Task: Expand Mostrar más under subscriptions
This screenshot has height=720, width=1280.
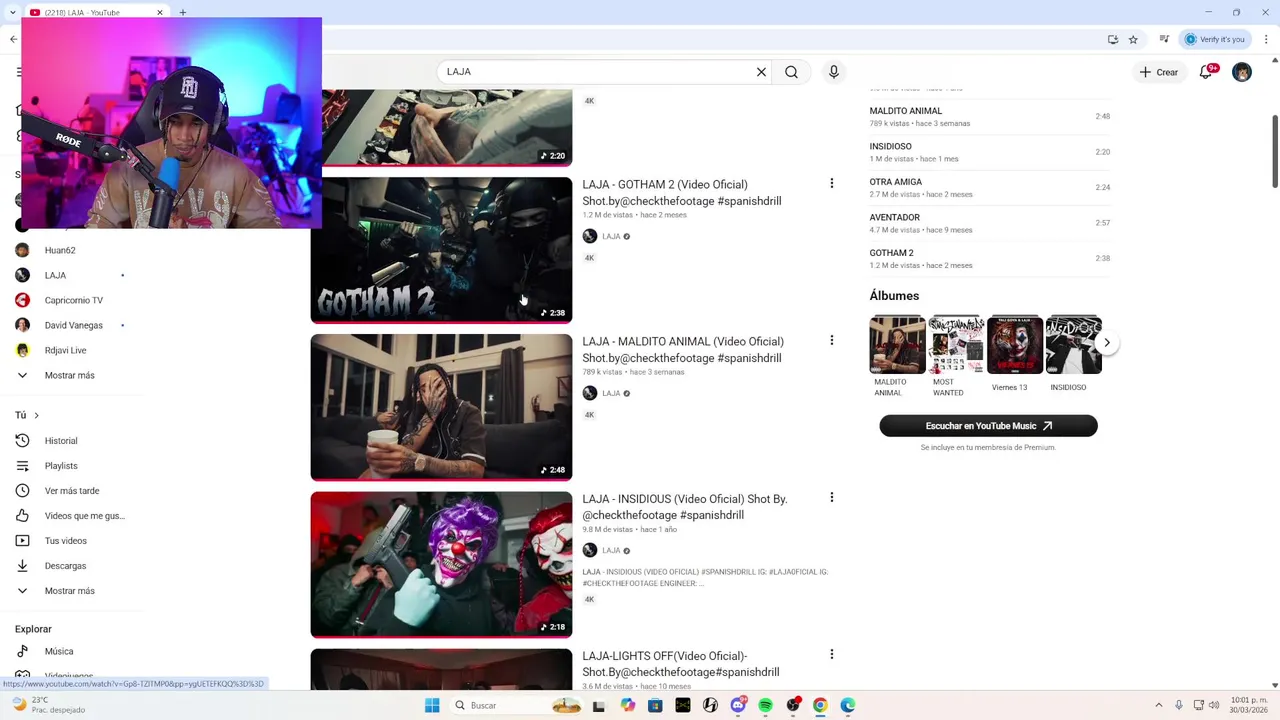Action: 70,375
